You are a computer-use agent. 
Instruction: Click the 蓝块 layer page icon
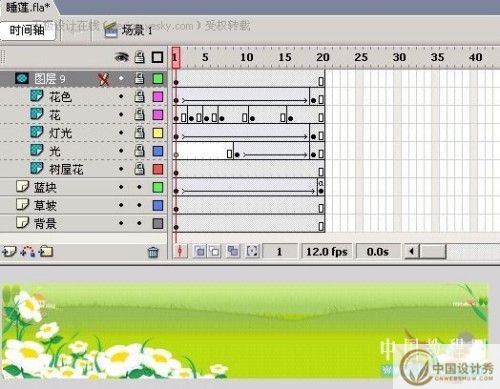[22, 186]
